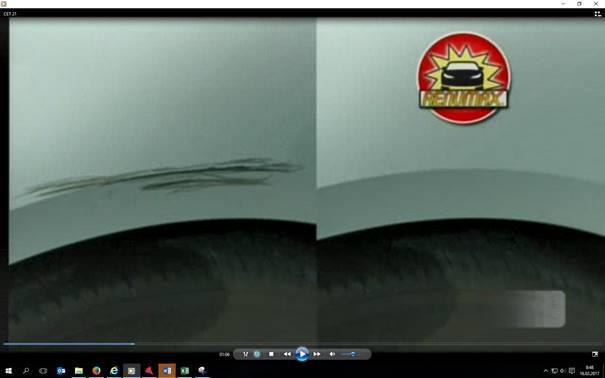This screenshot has width=605, height=378.
Task: Click the seek bar to jump ahead
Action: [302, 344]
